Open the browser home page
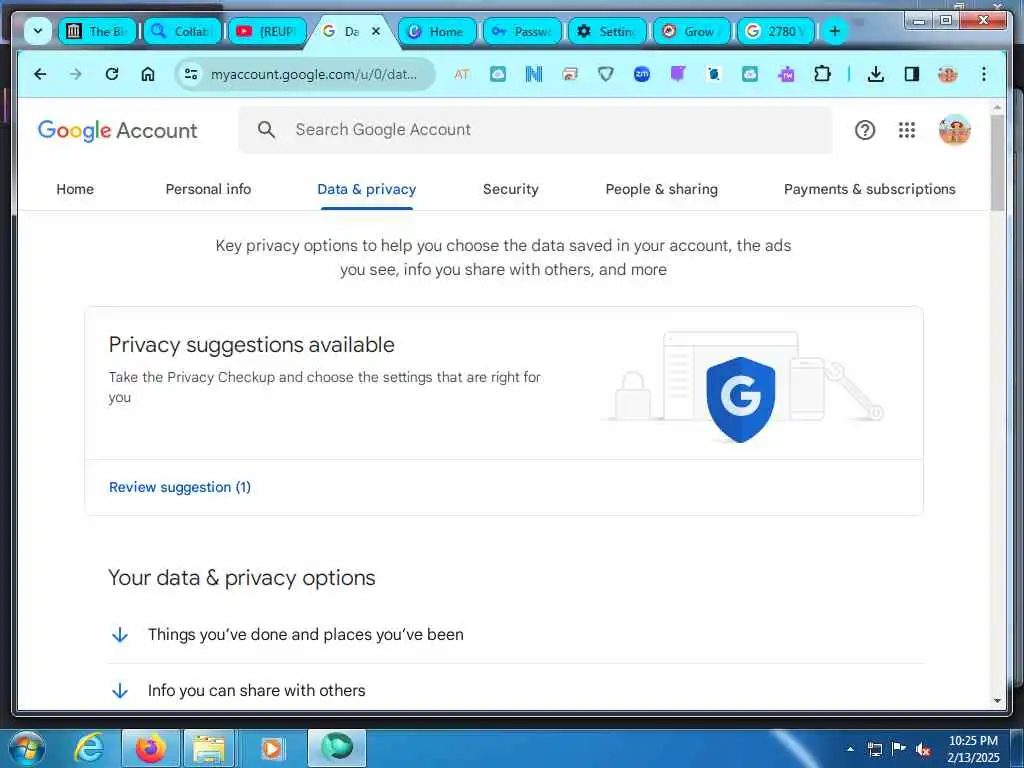Screen dimensions: 1024x768 [x=148, y=74]
